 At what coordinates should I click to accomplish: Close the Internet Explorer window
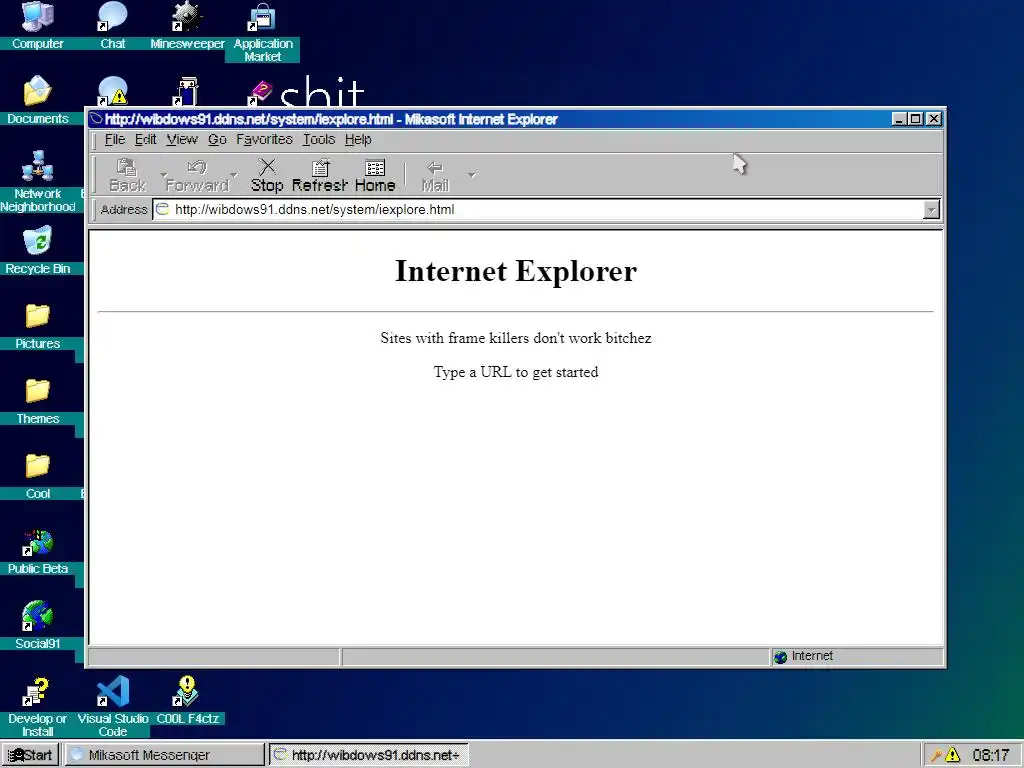pyautogui.click(x=934, y=119)
